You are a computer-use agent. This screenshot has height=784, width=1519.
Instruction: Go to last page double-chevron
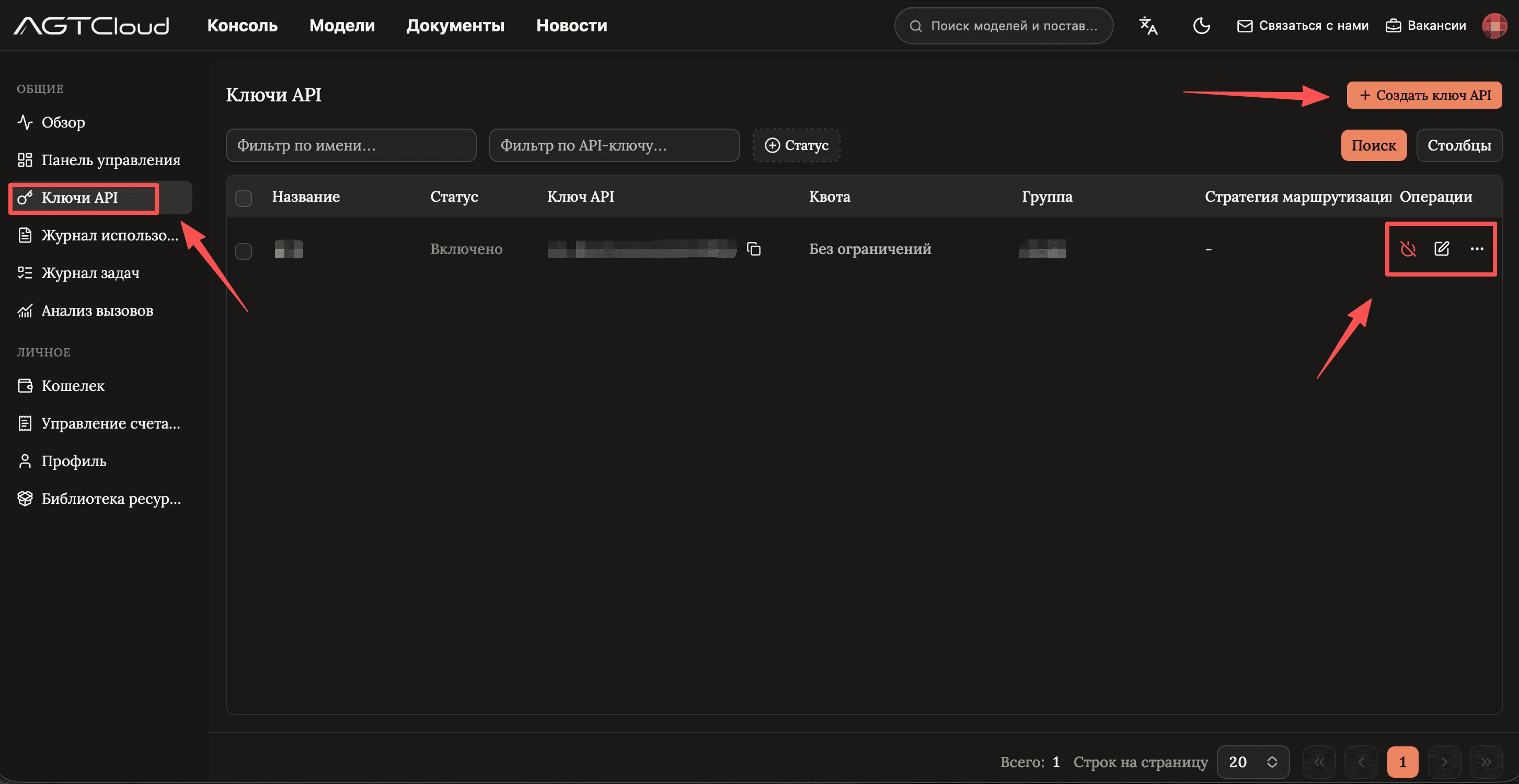(1486, 762)
